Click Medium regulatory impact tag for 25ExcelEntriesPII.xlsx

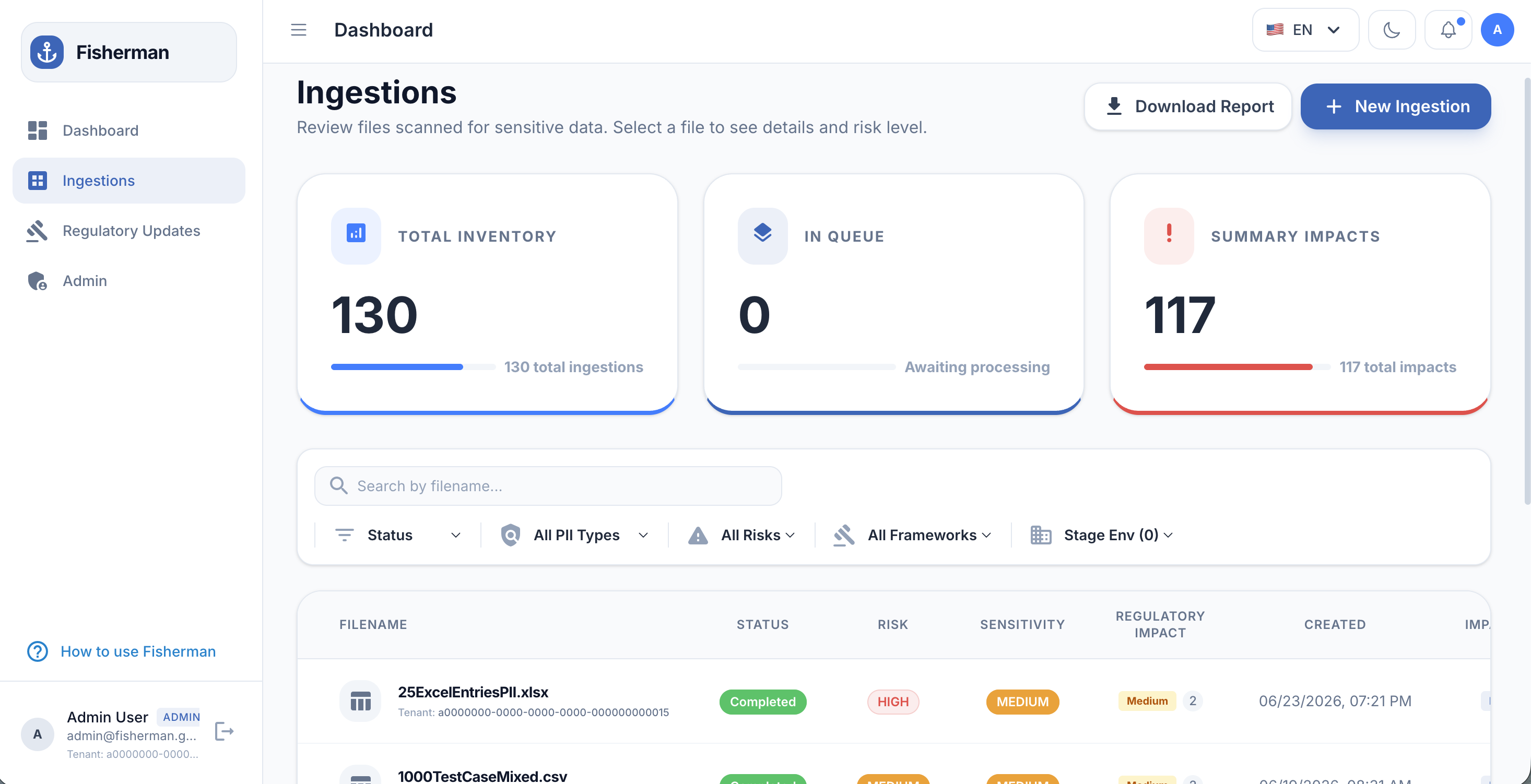pyautogui.click(x=1147, y=701)
